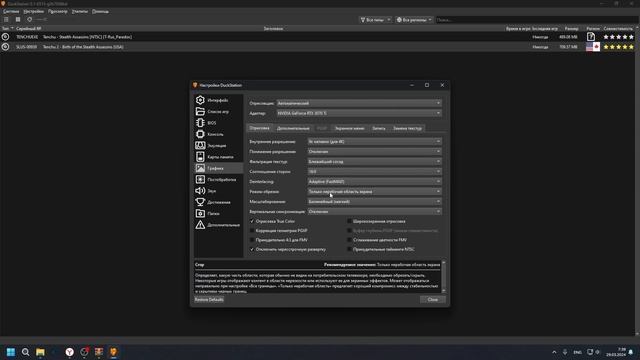The width and height of the screenshot is (640, 360).
Task: Open the Settings menu in main window
Action: point(33,11)
